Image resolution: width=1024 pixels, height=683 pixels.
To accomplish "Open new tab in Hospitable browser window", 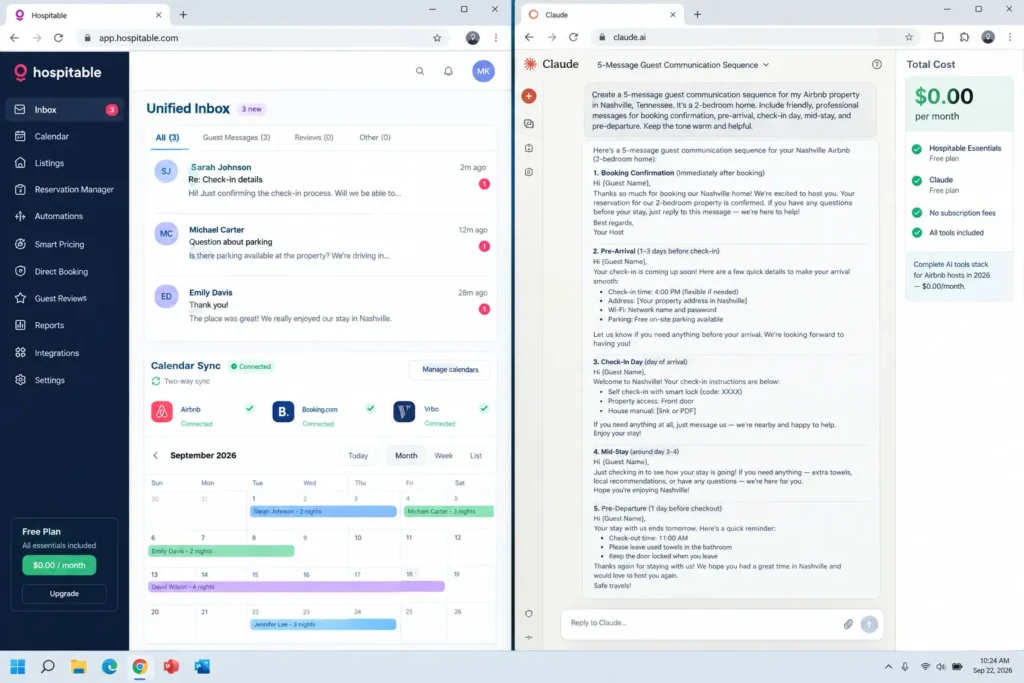I will 183,14.
